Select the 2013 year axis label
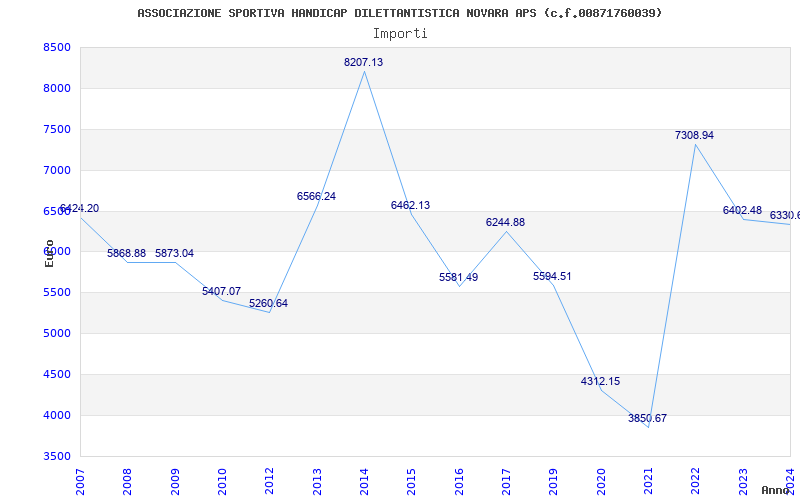 coord(317,481)
